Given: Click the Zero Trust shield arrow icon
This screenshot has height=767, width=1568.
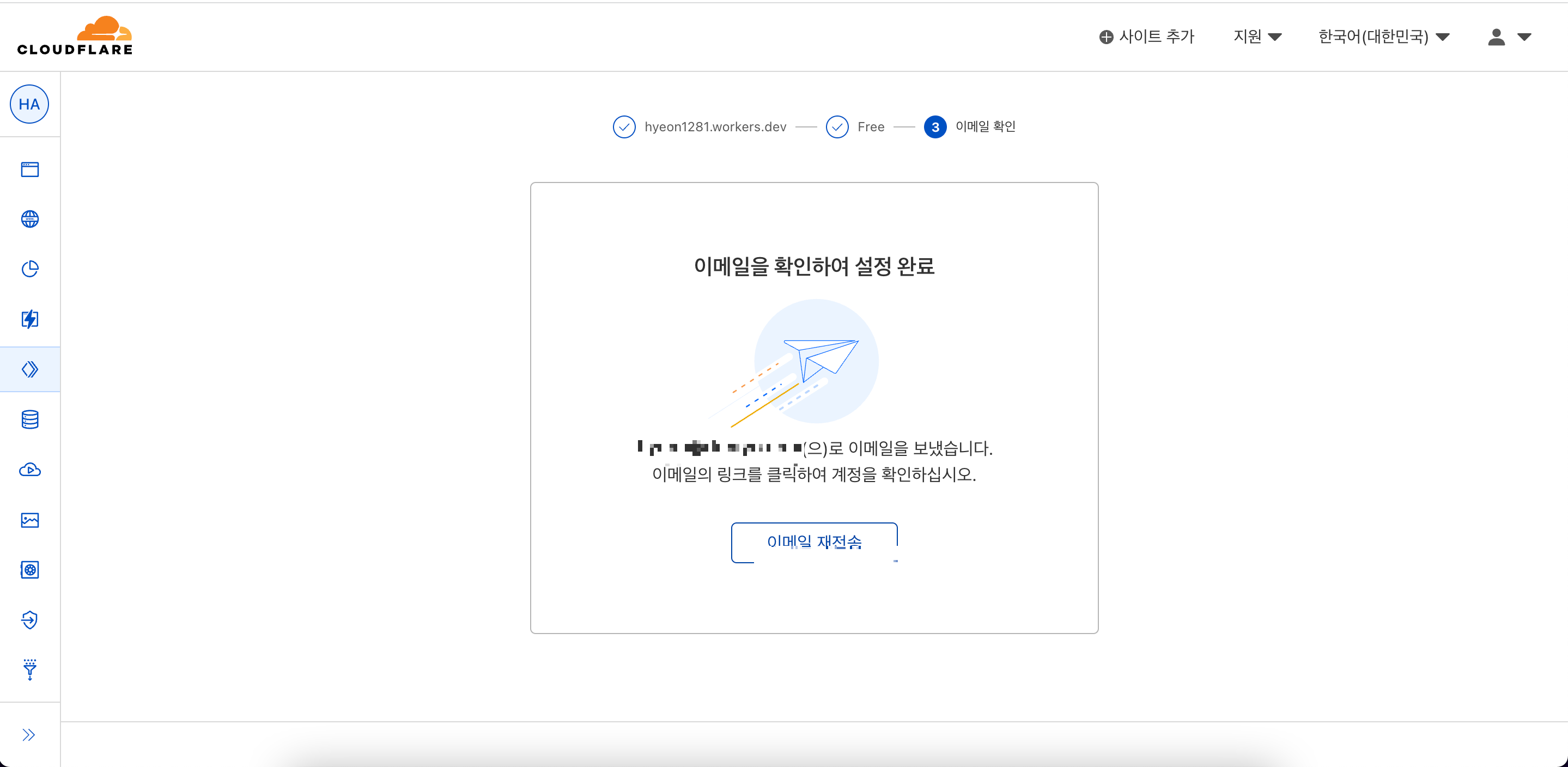Looking at the screenshot, I should pos(30,620).
